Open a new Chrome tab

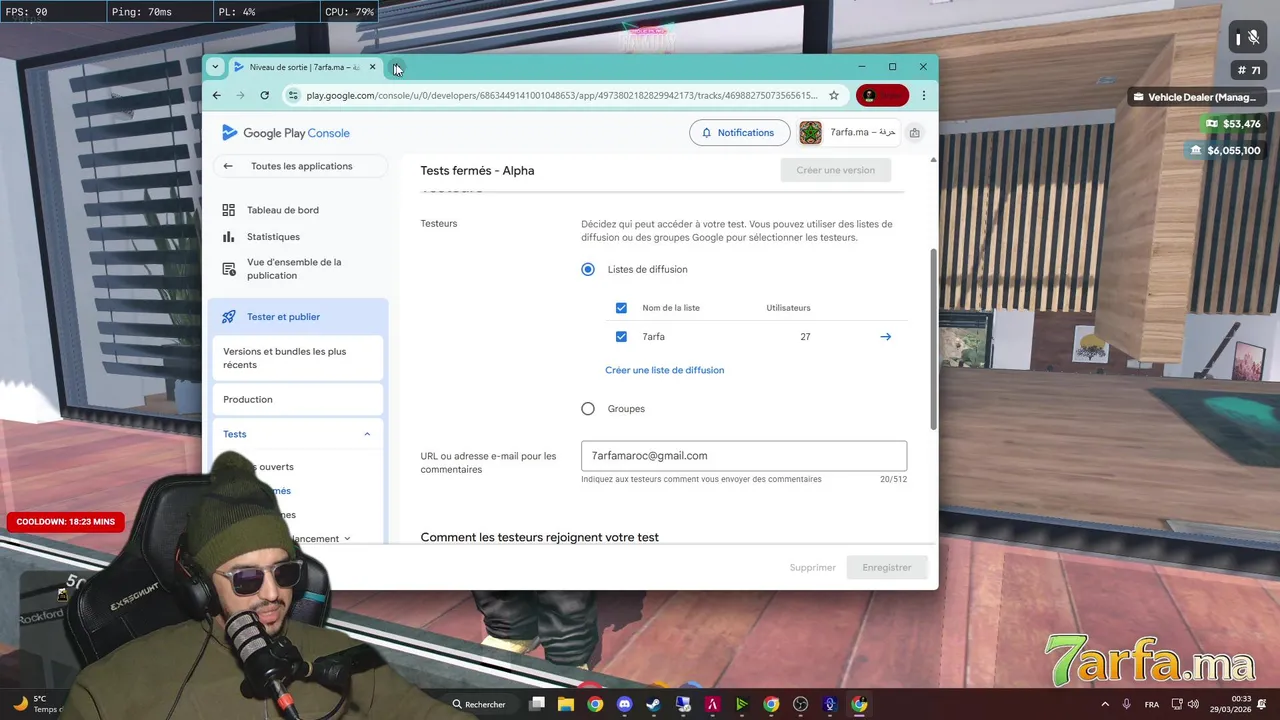397,68
